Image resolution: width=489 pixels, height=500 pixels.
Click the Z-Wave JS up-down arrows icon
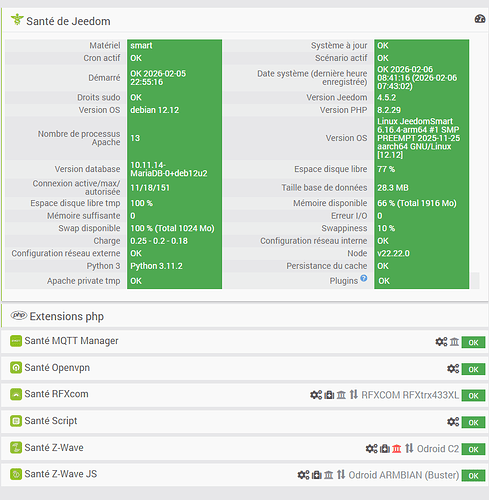point(341,474)
